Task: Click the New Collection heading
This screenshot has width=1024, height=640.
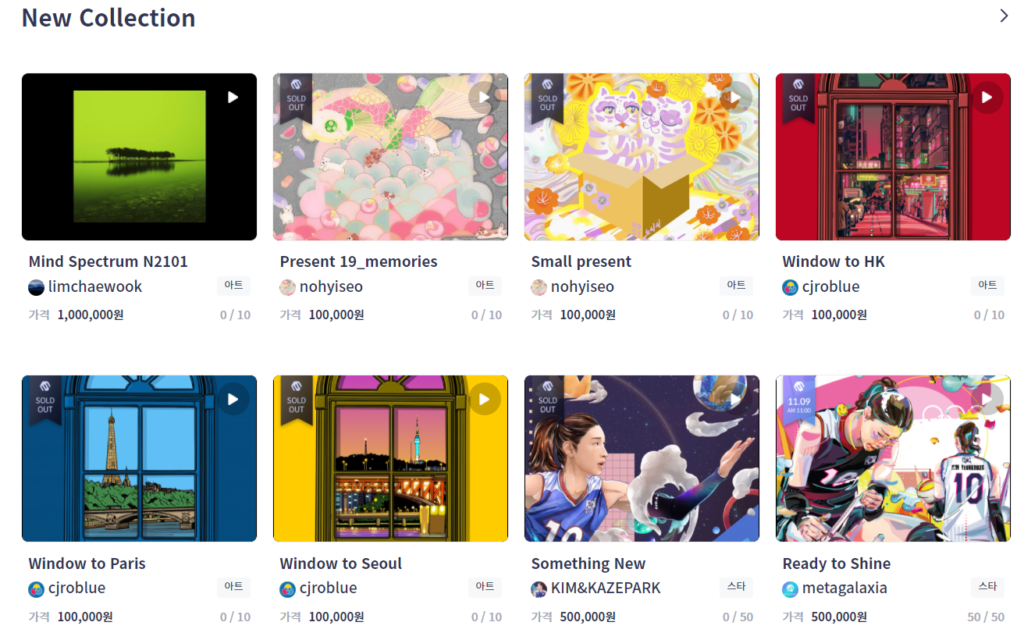Action: [x=108, y=18]
